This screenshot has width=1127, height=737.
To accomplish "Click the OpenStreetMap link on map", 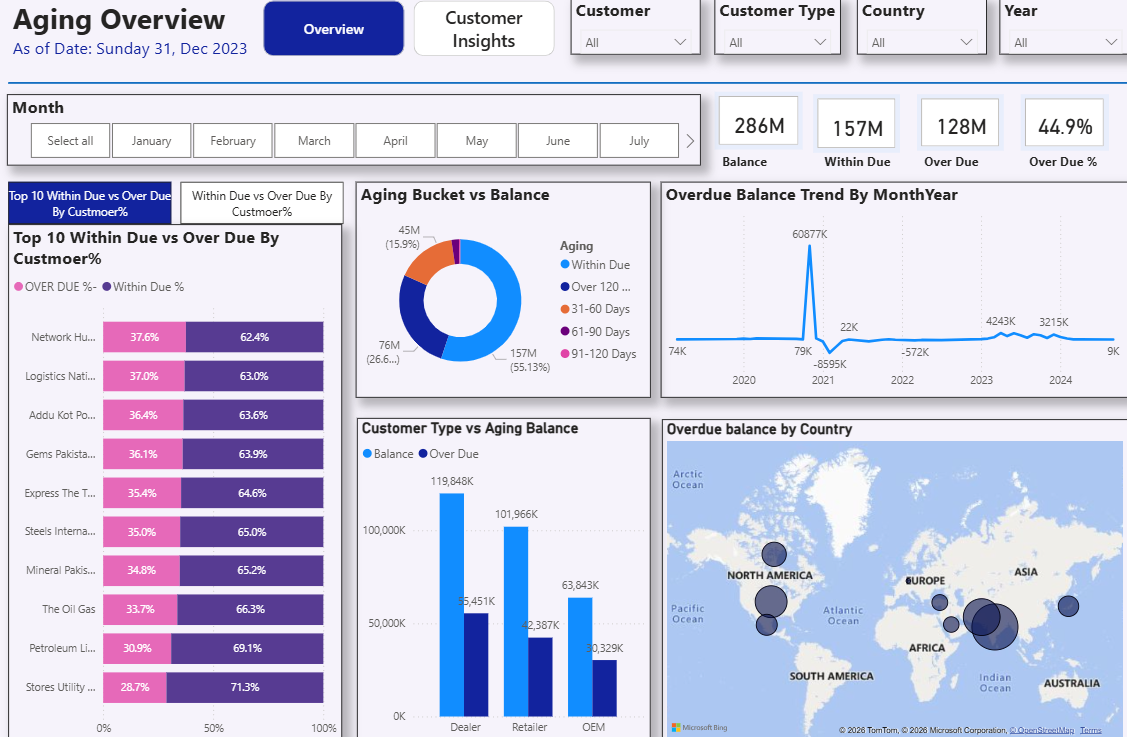I will [1041, 731].
